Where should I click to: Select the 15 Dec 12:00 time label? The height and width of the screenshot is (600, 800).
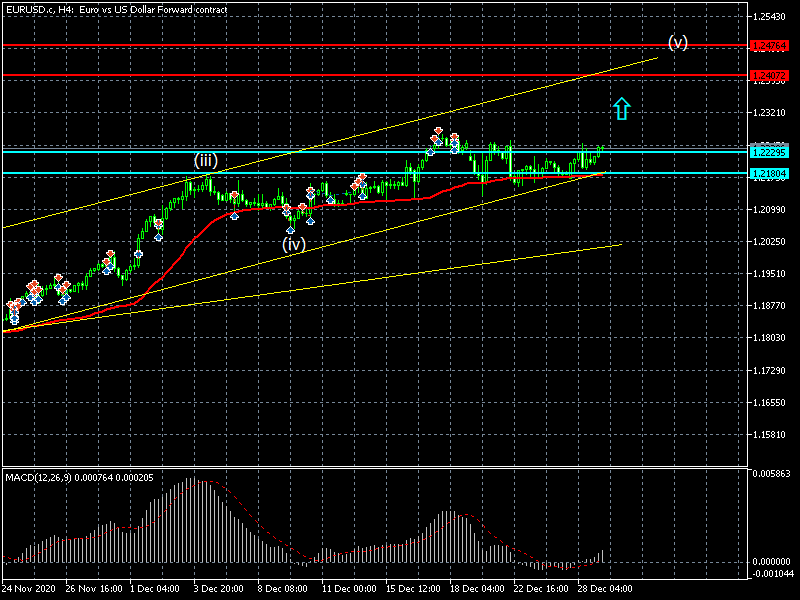click(413, 589)
